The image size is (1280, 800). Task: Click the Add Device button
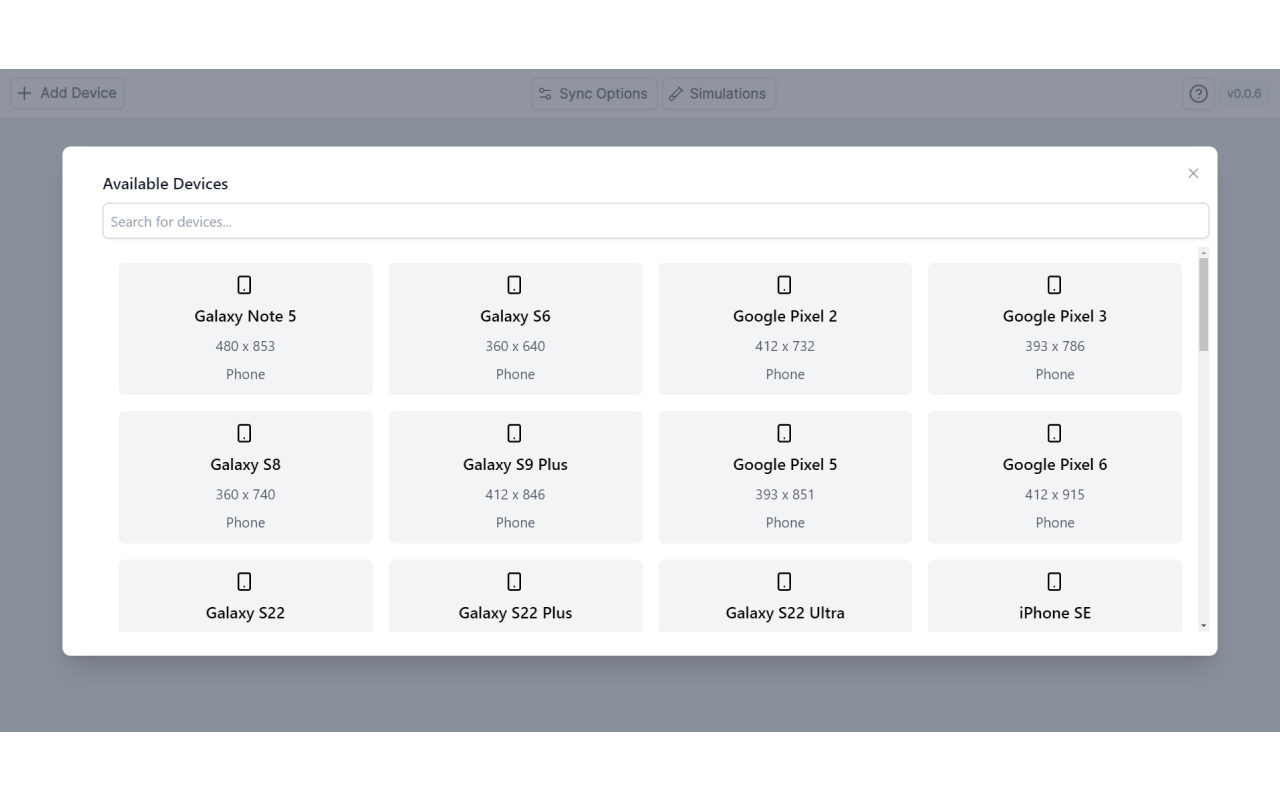[68, 93]
